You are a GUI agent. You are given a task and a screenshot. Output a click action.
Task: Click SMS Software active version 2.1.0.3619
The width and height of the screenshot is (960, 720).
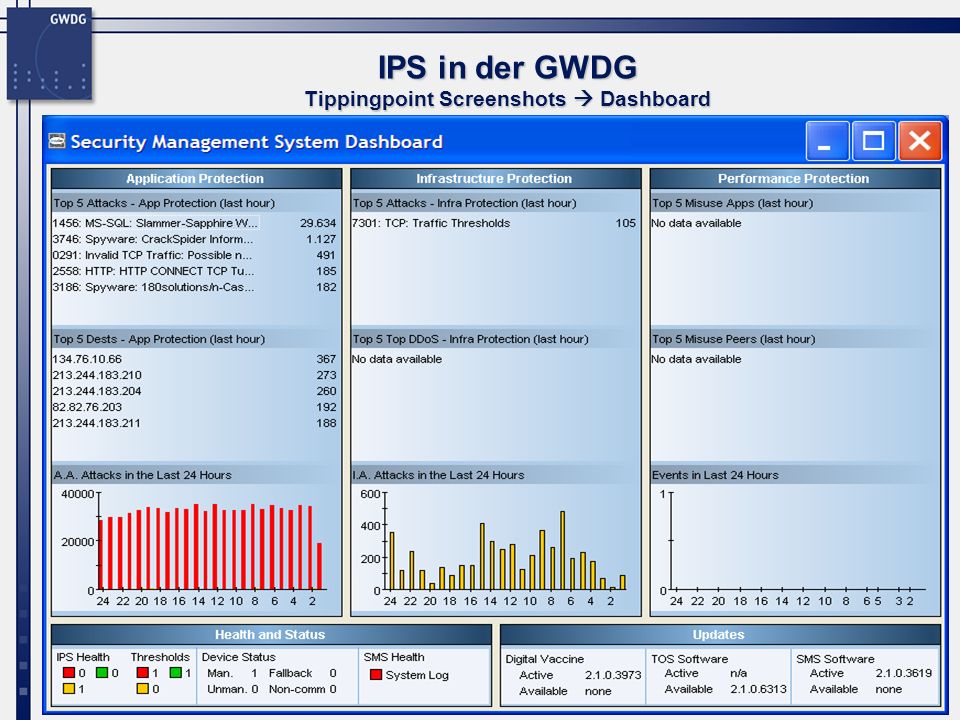pyautogui.click(x=904, y=673)
